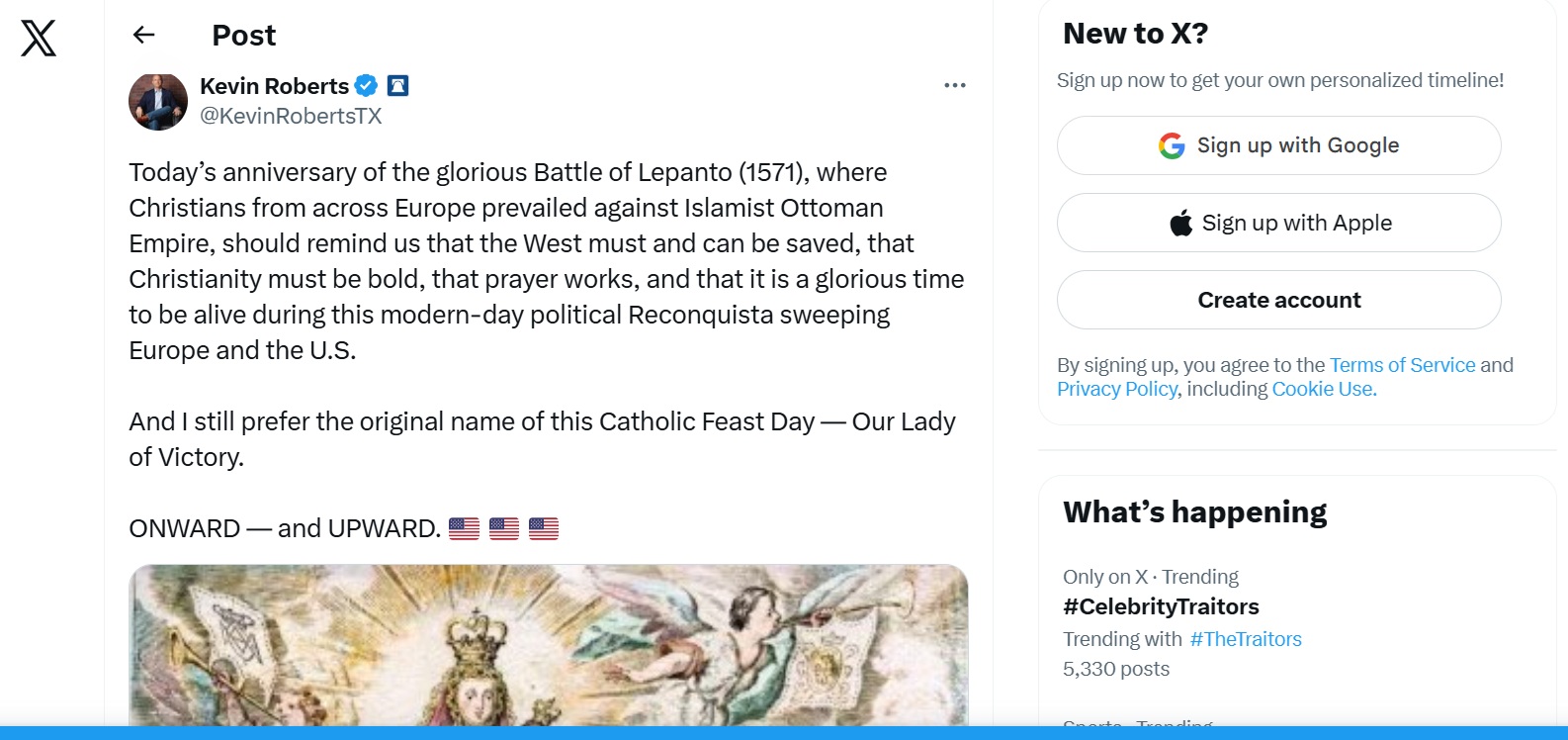Click the Google logo in sign-up button
Image resolution: width=1568 pixels, height=740 pixels.
tap(1172, 146)
